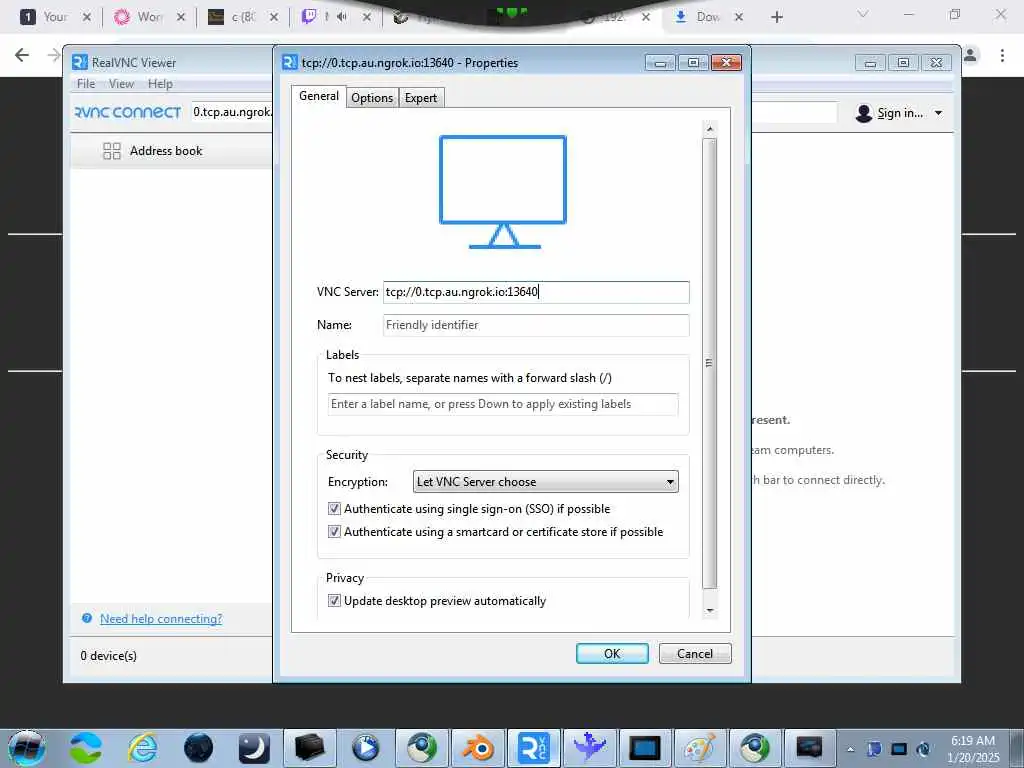The width and height of the screenshot is (1024, 768).
Task: Open the dark globe taskbar icon
Action: 199,748
